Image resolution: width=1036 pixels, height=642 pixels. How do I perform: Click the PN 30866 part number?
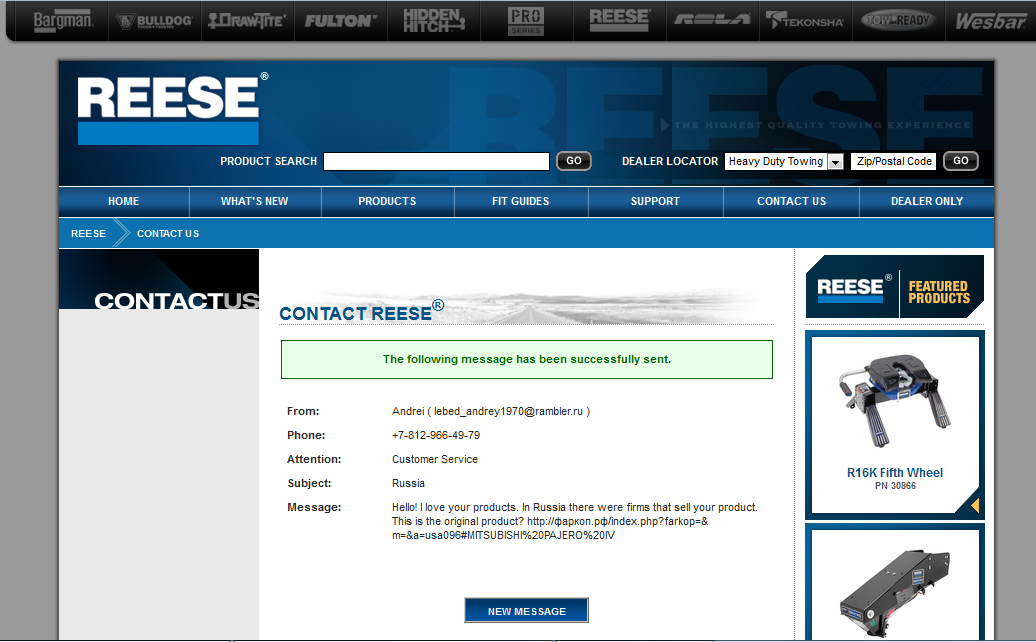pyautogui.click(x=895, y=486)
